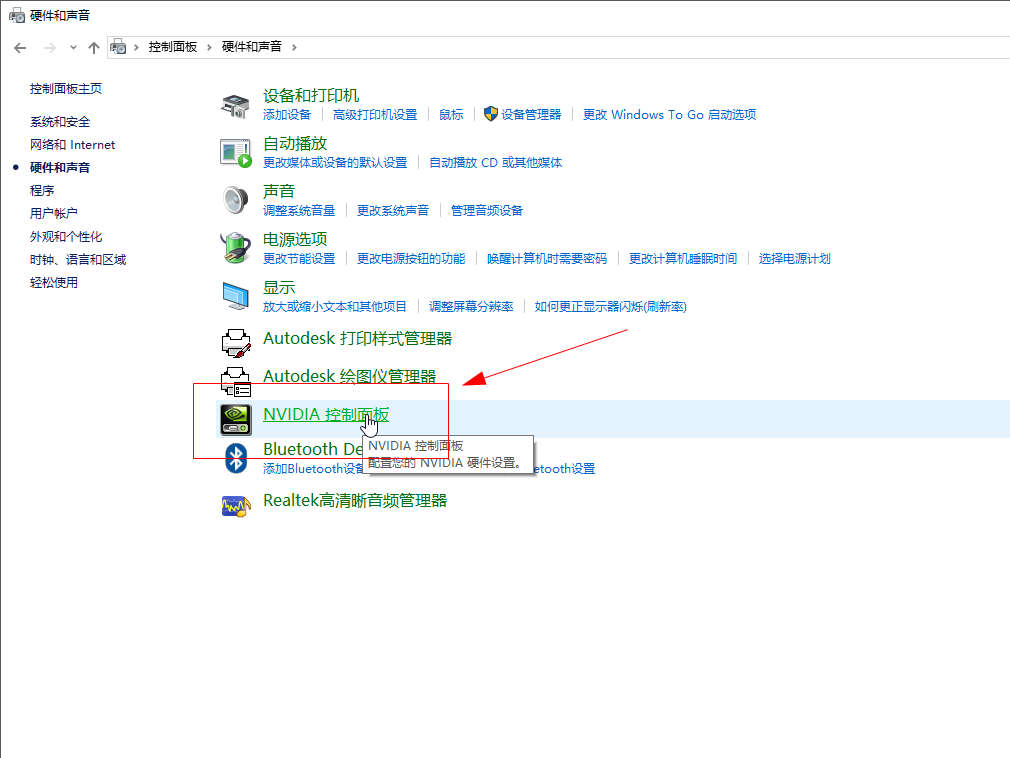Click 更改 Windows To Go 启动选项 link
This screenshot has width=1010, height=758.
(x=670, y=115)
